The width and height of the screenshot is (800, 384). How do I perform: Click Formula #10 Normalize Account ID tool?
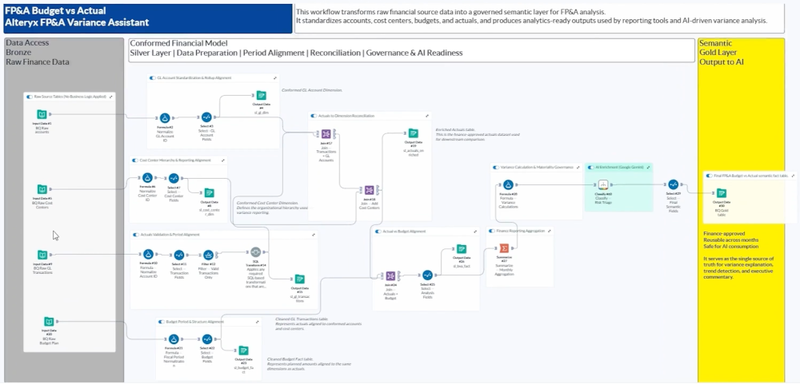point(148,254)
